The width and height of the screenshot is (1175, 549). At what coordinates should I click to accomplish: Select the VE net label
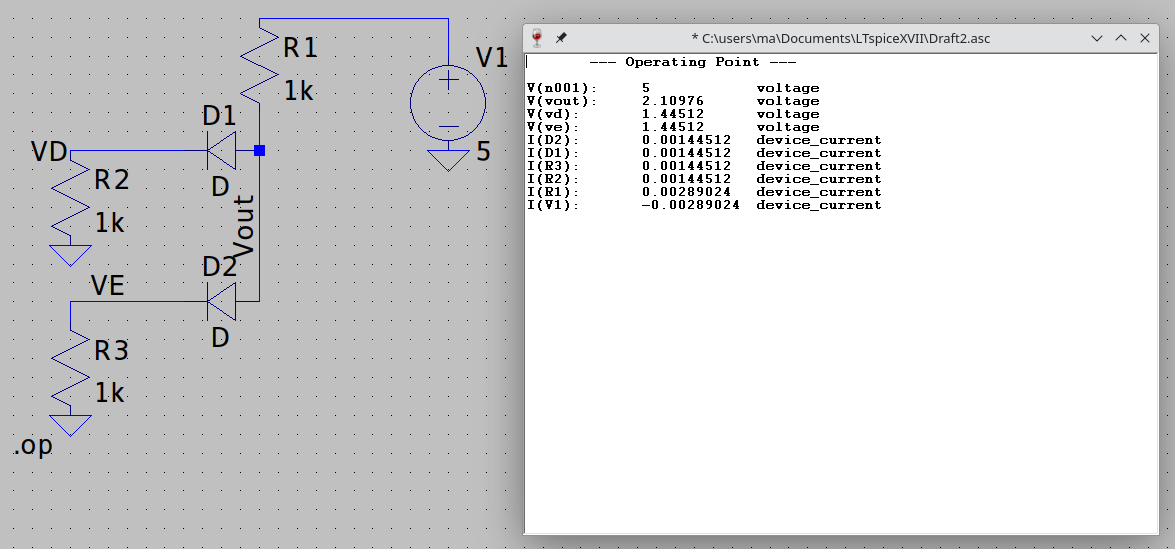coord(107,286)
